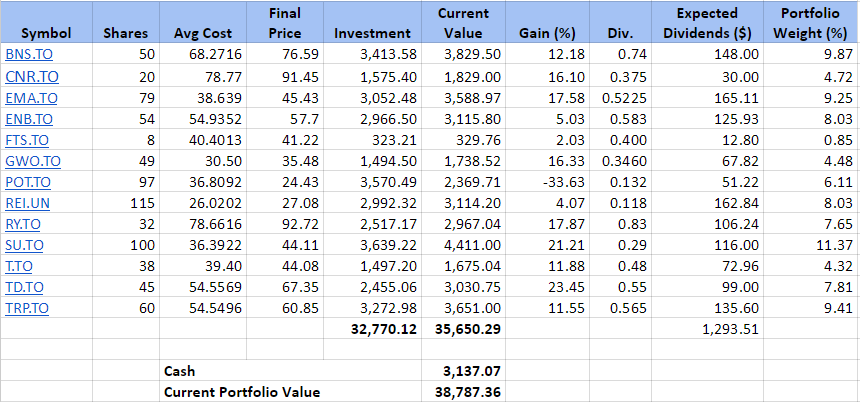Select the negative gain cell -33.63
860x402 pixels.
547,183
